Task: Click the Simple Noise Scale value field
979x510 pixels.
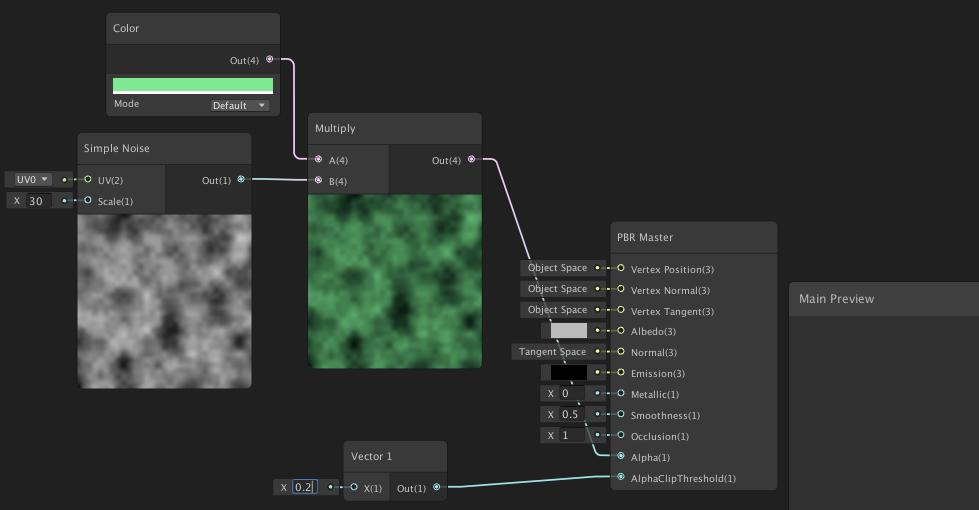Action: [40, 201]
